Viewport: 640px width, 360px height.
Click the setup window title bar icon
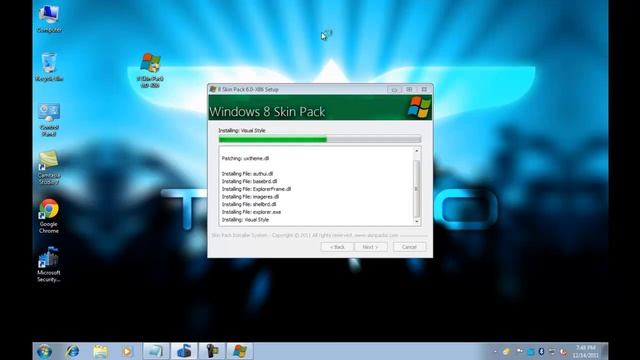pos(213,89)
